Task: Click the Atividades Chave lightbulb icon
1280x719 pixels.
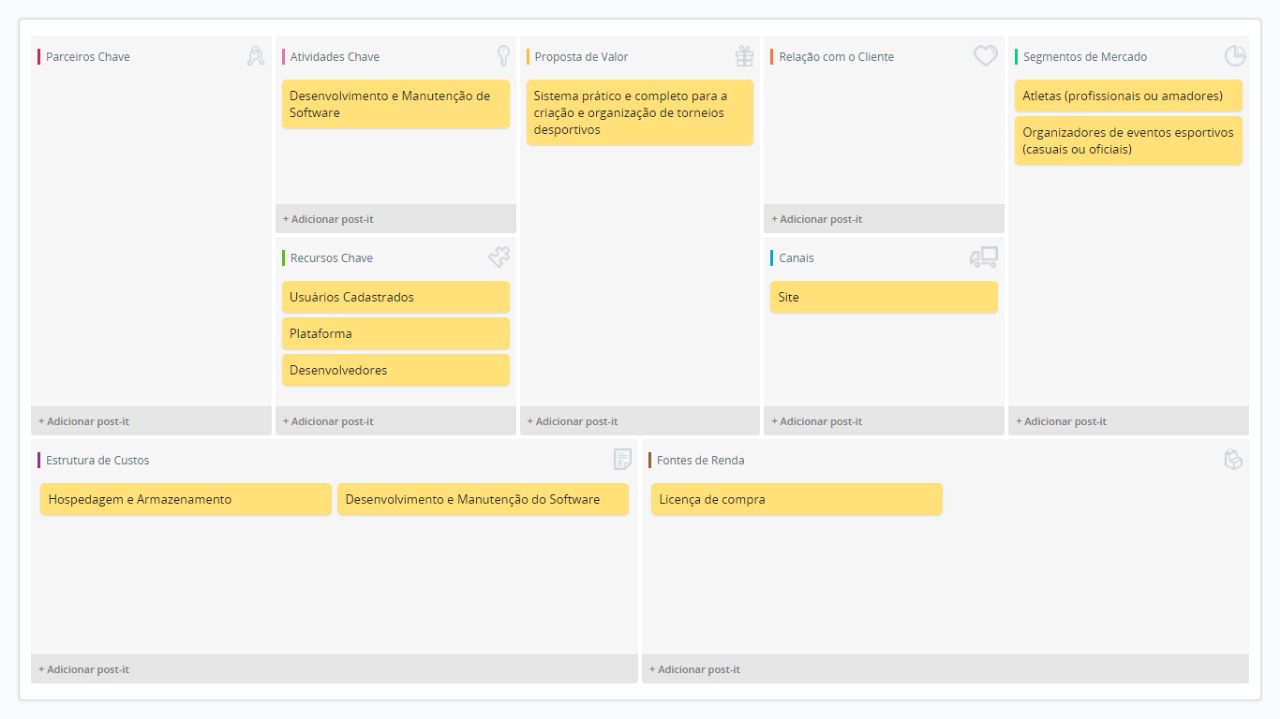Action: click(x=503, y=57)
